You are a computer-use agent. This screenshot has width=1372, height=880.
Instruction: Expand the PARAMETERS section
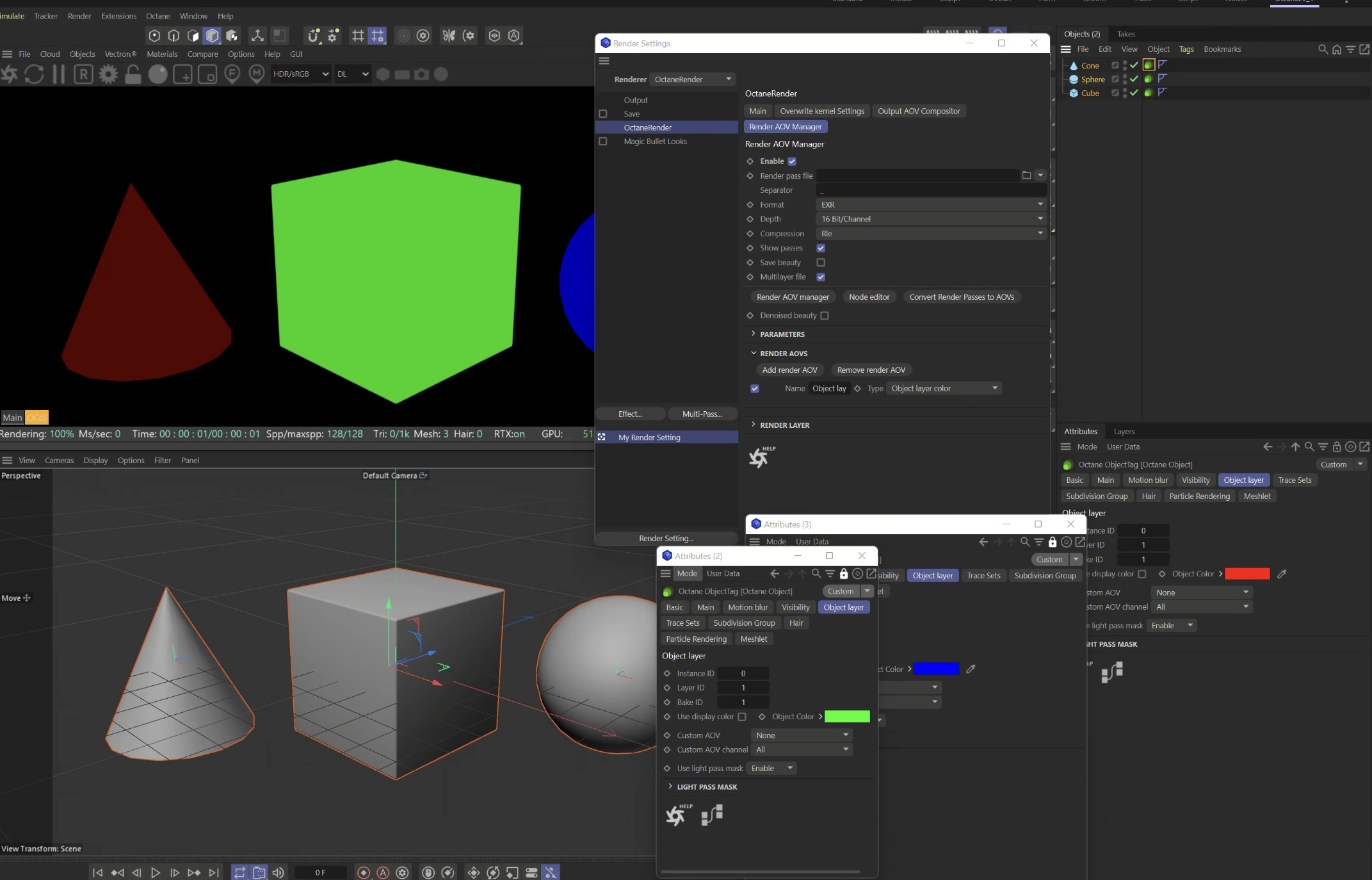[x=782, y=334]
